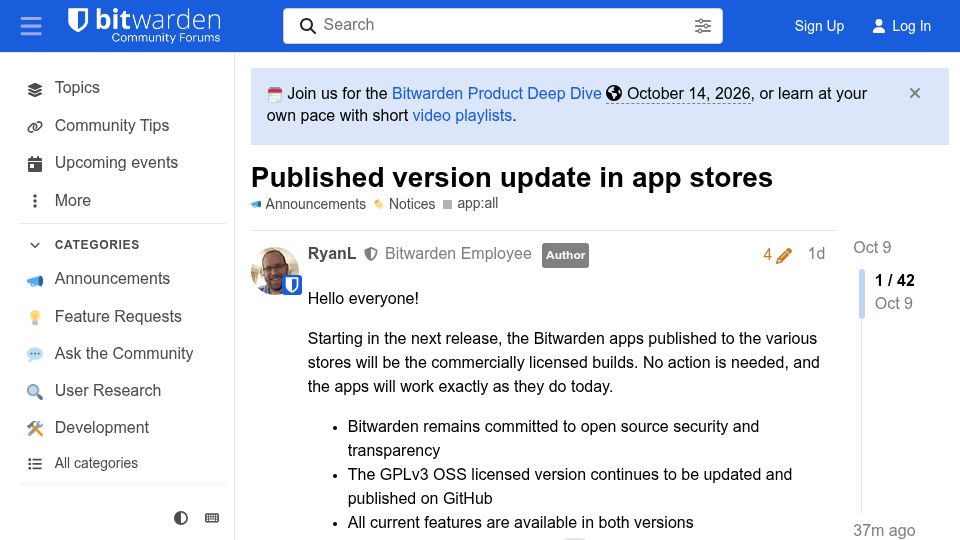The image size is (960, 540).
Task: Open keyboard shortcuts via the keyboard icon
Action: [212, 518]
